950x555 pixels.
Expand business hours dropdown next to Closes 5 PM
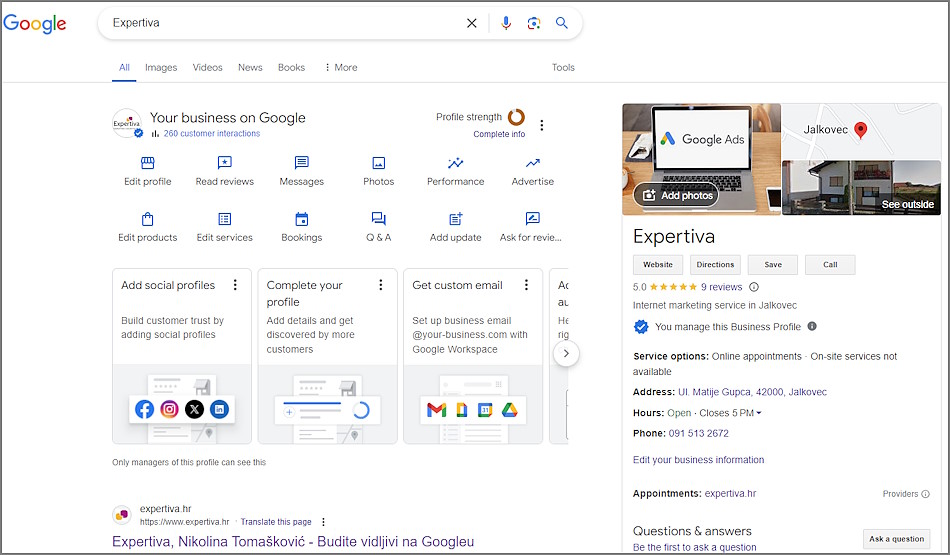click(759, 413)
